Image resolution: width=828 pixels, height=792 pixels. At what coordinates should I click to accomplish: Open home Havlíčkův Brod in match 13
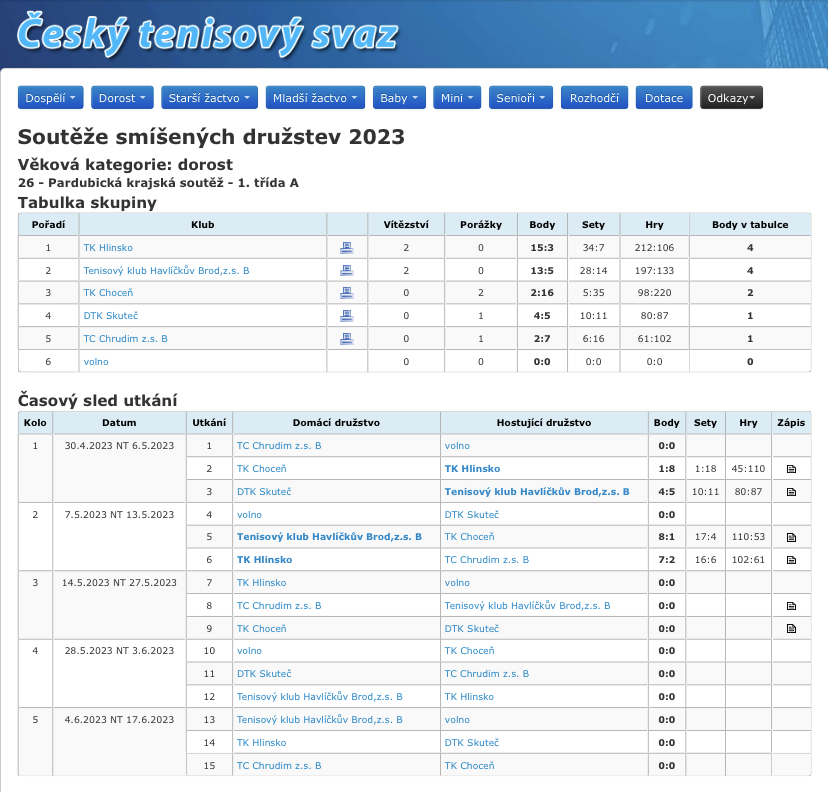(x=319, y=720)
